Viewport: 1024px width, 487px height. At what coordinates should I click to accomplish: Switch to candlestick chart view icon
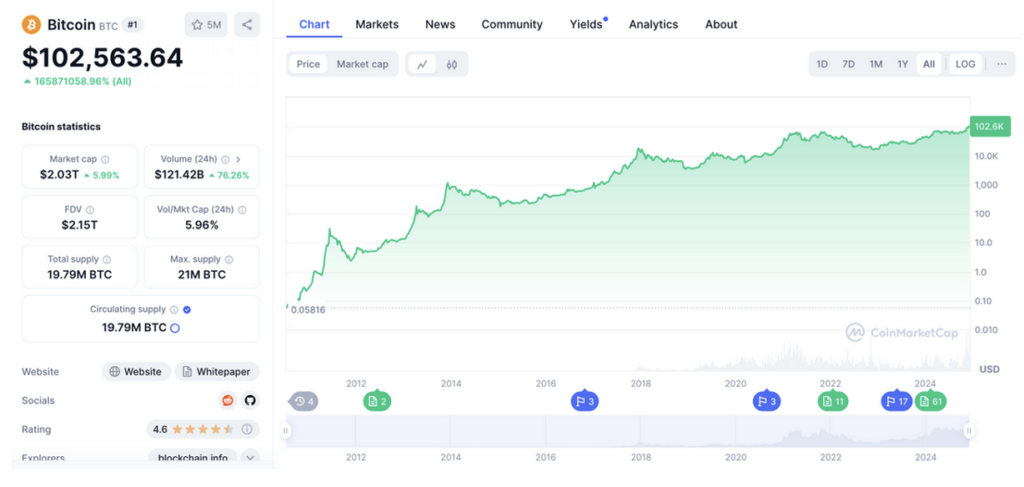(452, 64)
